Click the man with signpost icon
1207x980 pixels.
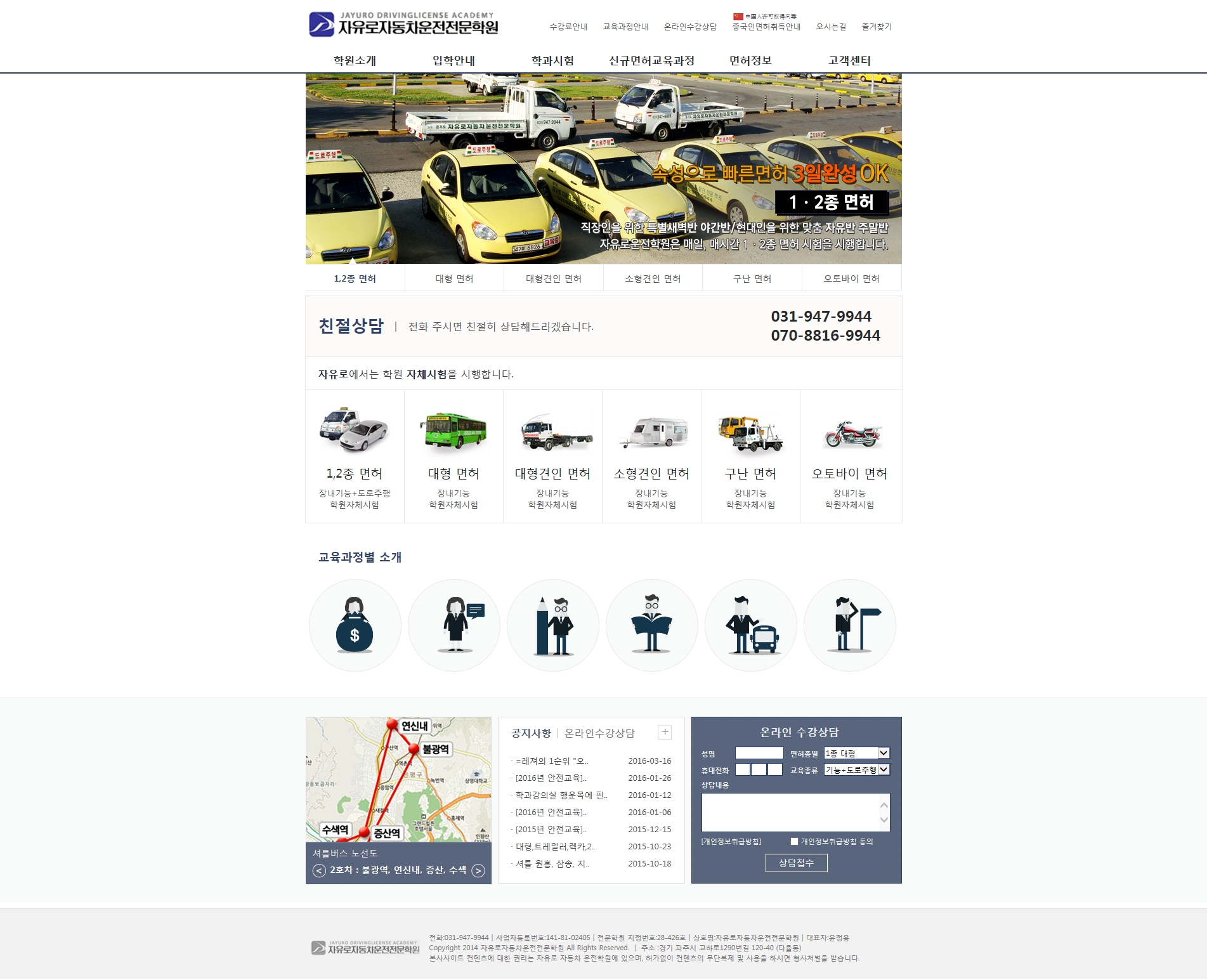click(849, 625)
